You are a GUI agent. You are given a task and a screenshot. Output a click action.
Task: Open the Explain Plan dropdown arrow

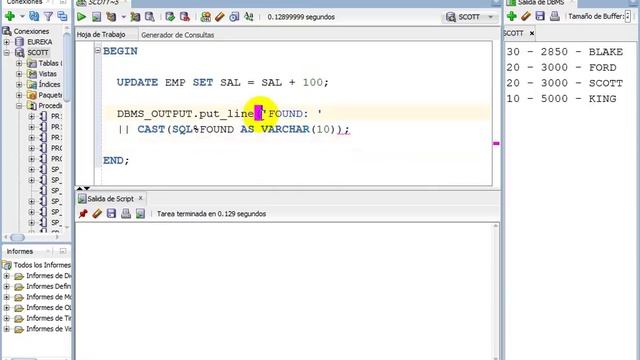(x=123, y=17)
